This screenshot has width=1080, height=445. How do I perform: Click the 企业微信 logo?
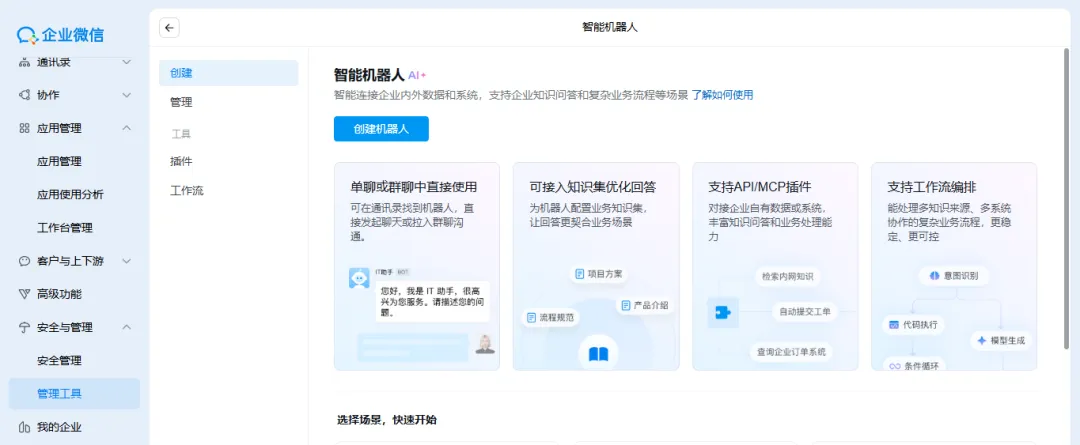pyautogui.click(x=61, y=34)
